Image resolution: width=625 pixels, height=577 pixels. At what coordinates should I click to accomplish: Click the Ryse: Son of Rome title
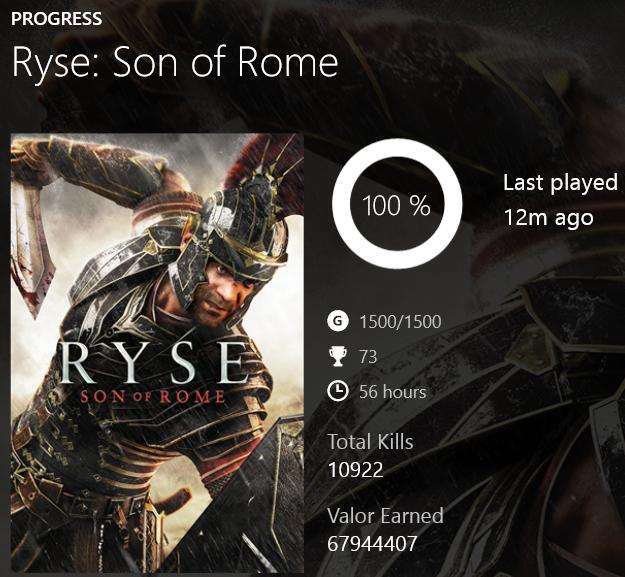click(175, 63)
